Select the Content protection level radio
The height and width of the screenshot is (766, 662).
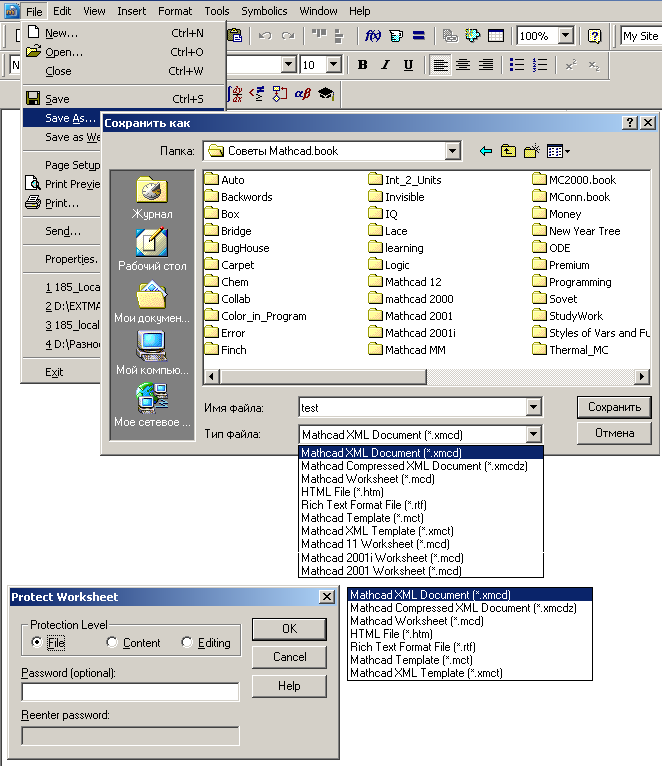coord(112,642)
